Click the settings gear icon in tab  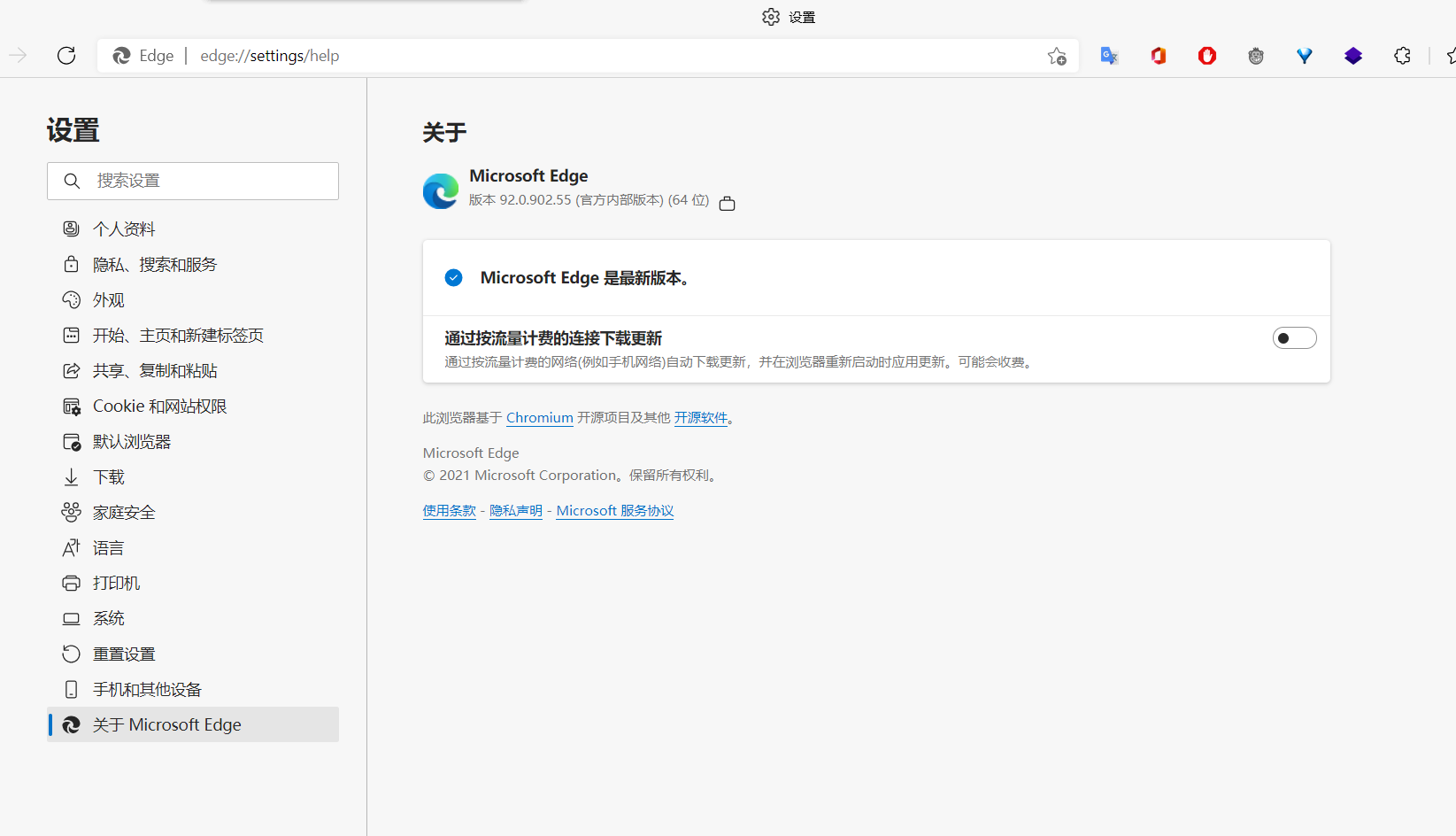point(771,17)
